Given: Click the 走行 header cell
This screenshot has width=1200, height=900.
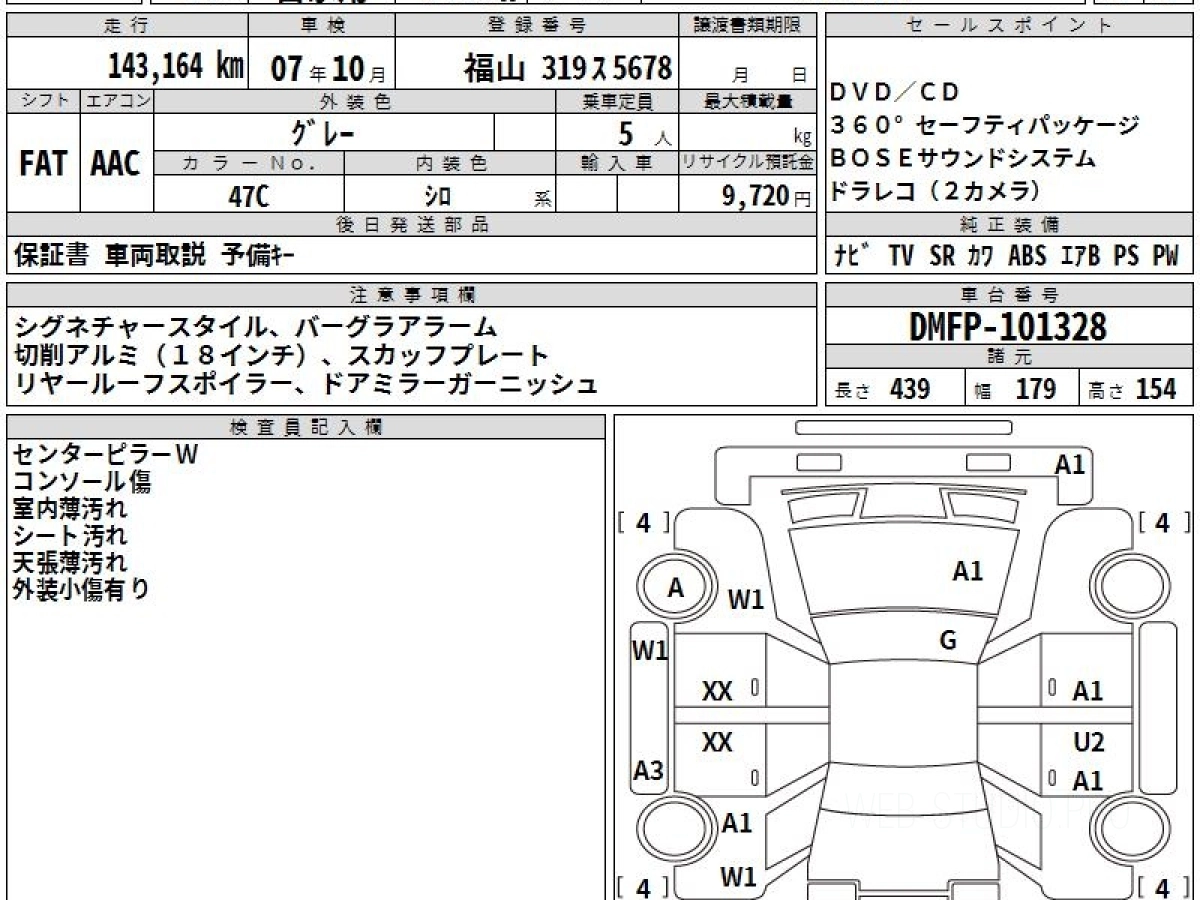Looking at the screenshot, I should [126, 26].
